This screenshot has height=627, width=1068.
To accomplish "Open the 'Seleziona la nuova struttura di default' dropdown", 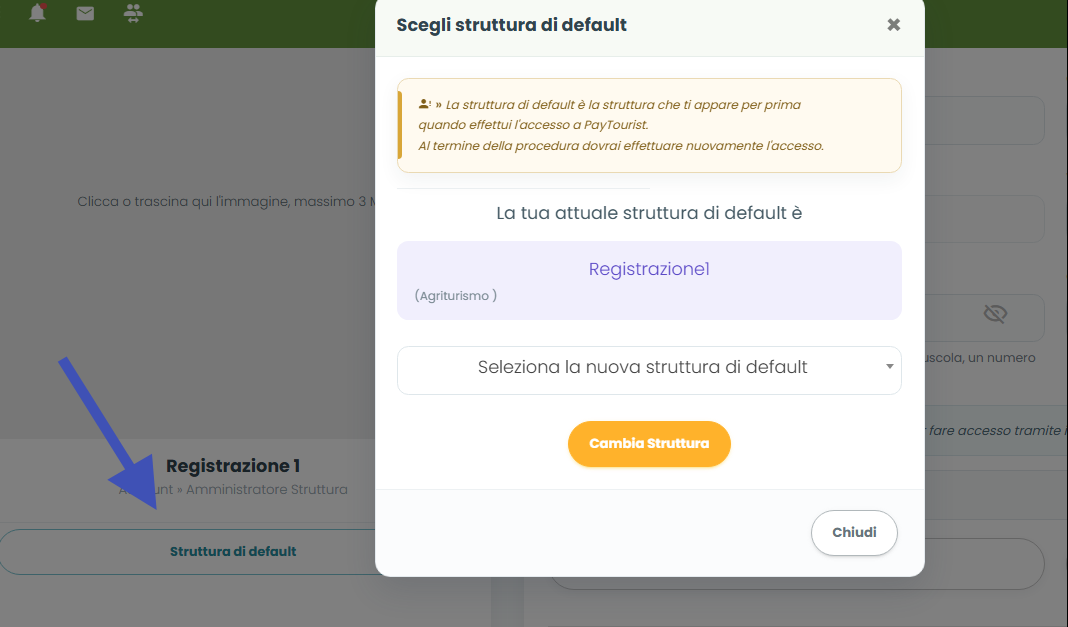I will [649, 370].
